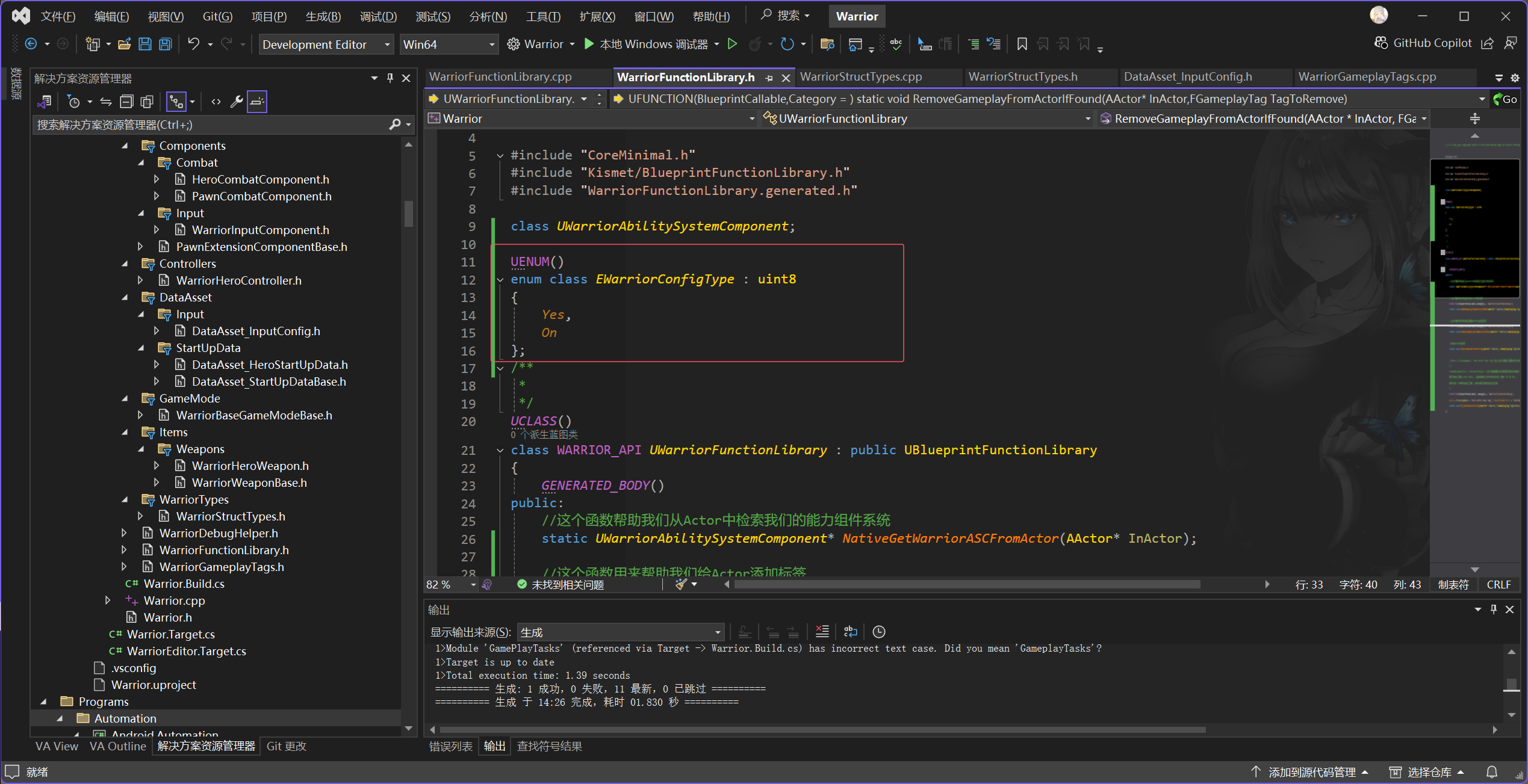The image size is (1528, 784).
Task: Click 选择仓库 in status bar
Action: 1427,772
